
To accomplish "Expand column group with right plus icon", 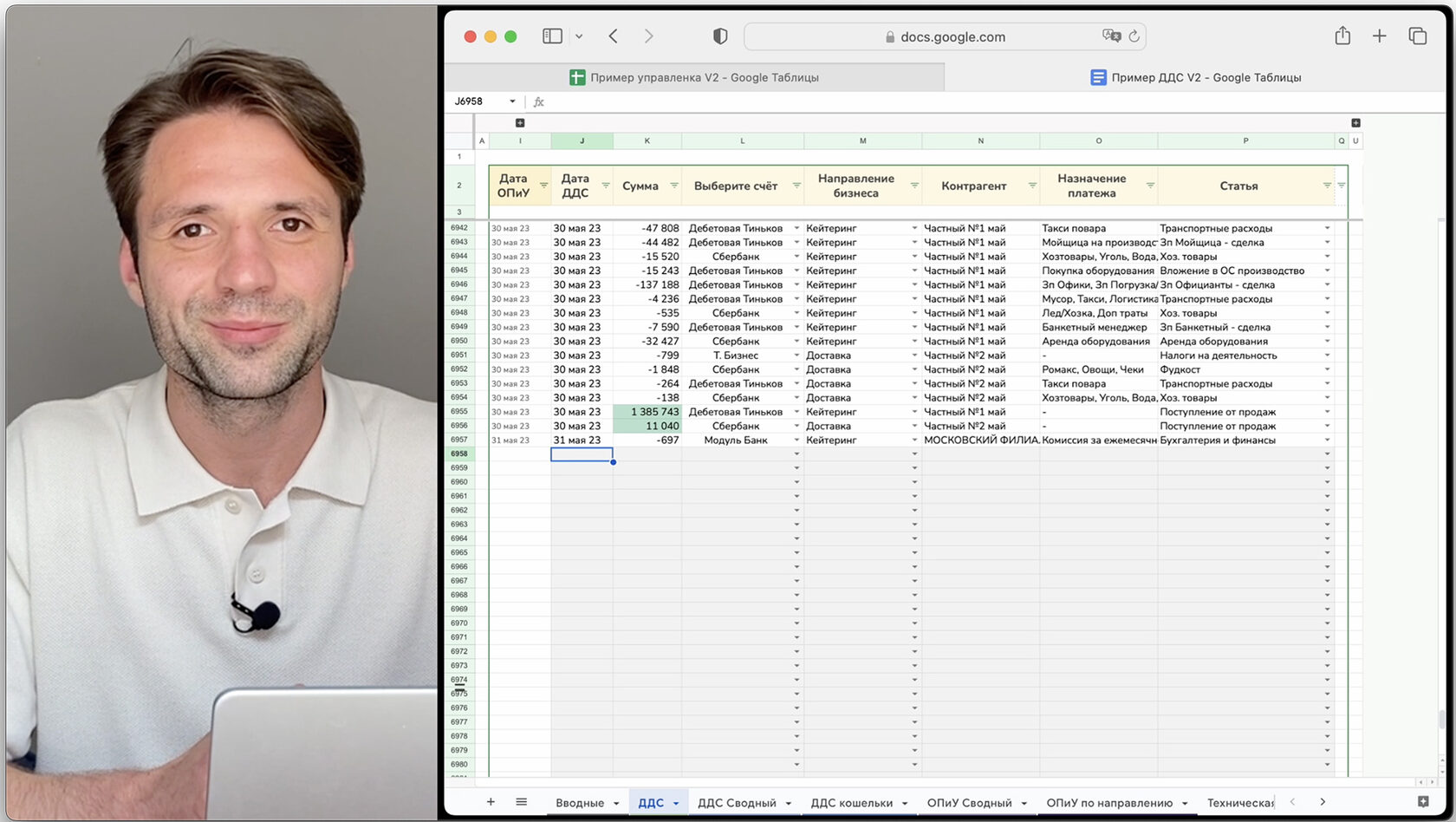I will coord(1355,123).
